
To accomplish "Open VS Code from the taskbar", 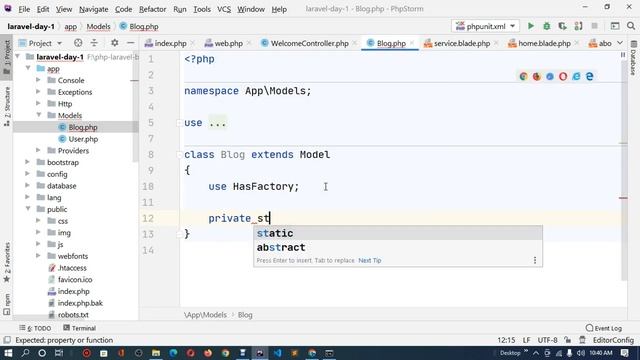I will click(278, 353).
